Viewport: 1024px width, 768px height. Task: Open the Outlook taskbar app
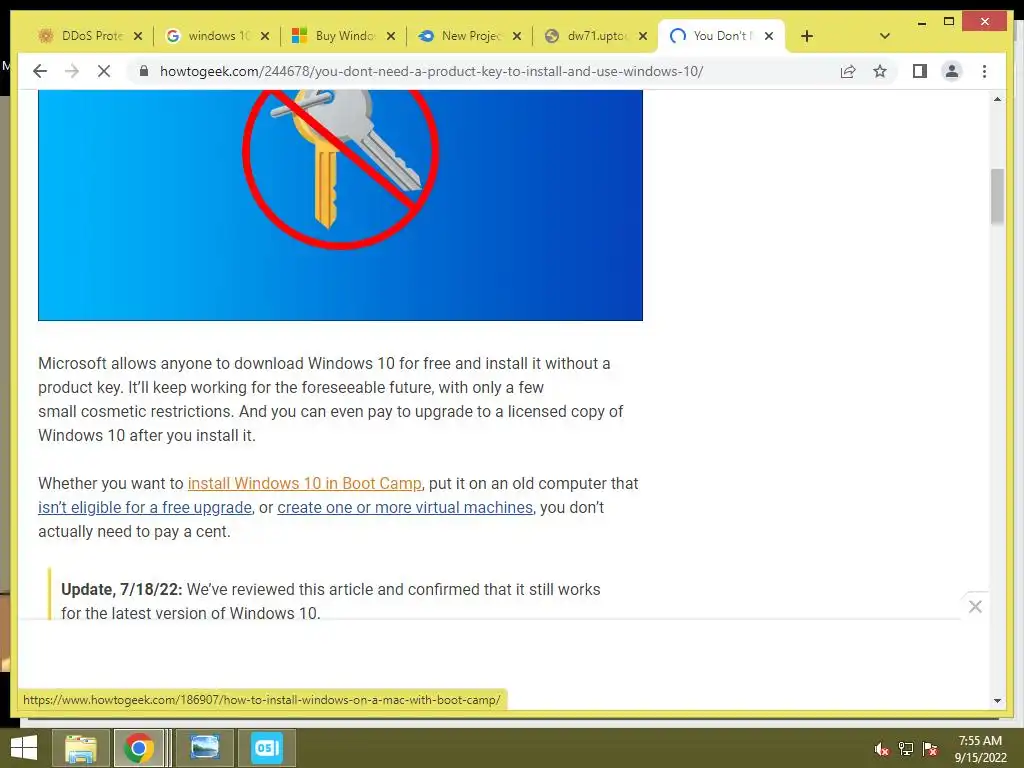(266, 748)
